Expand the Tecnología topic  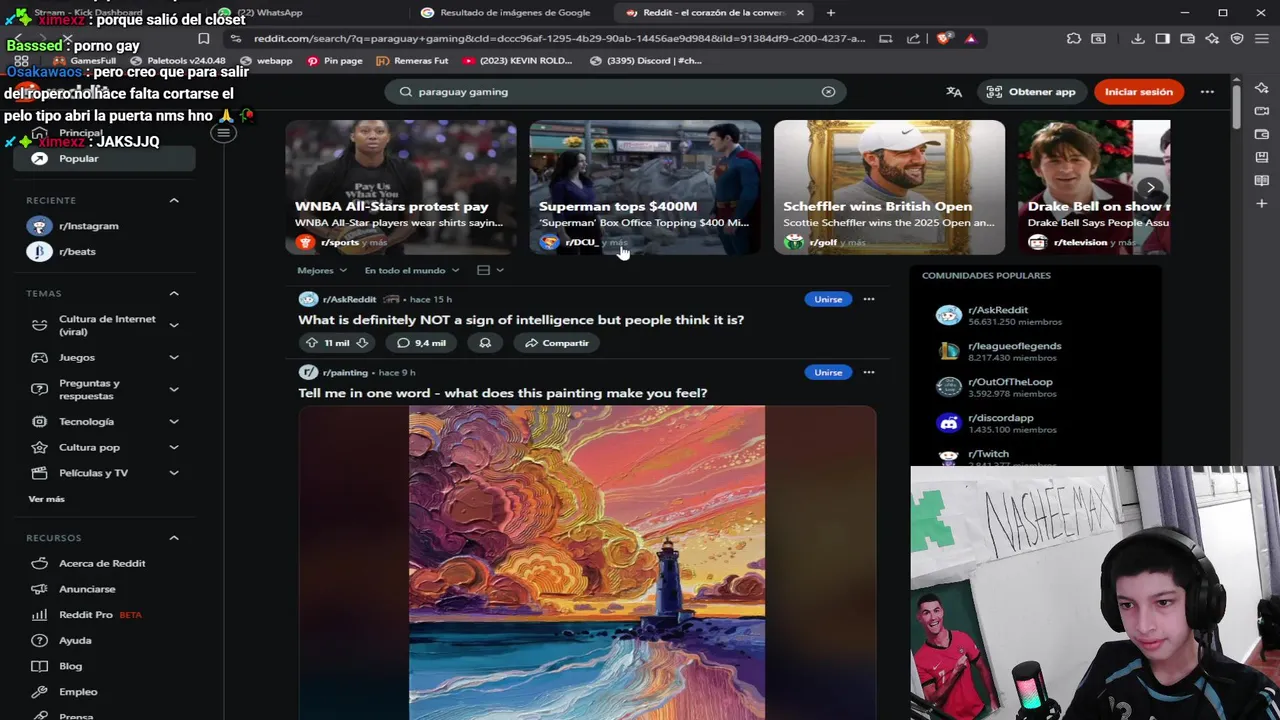click(174, 421)
